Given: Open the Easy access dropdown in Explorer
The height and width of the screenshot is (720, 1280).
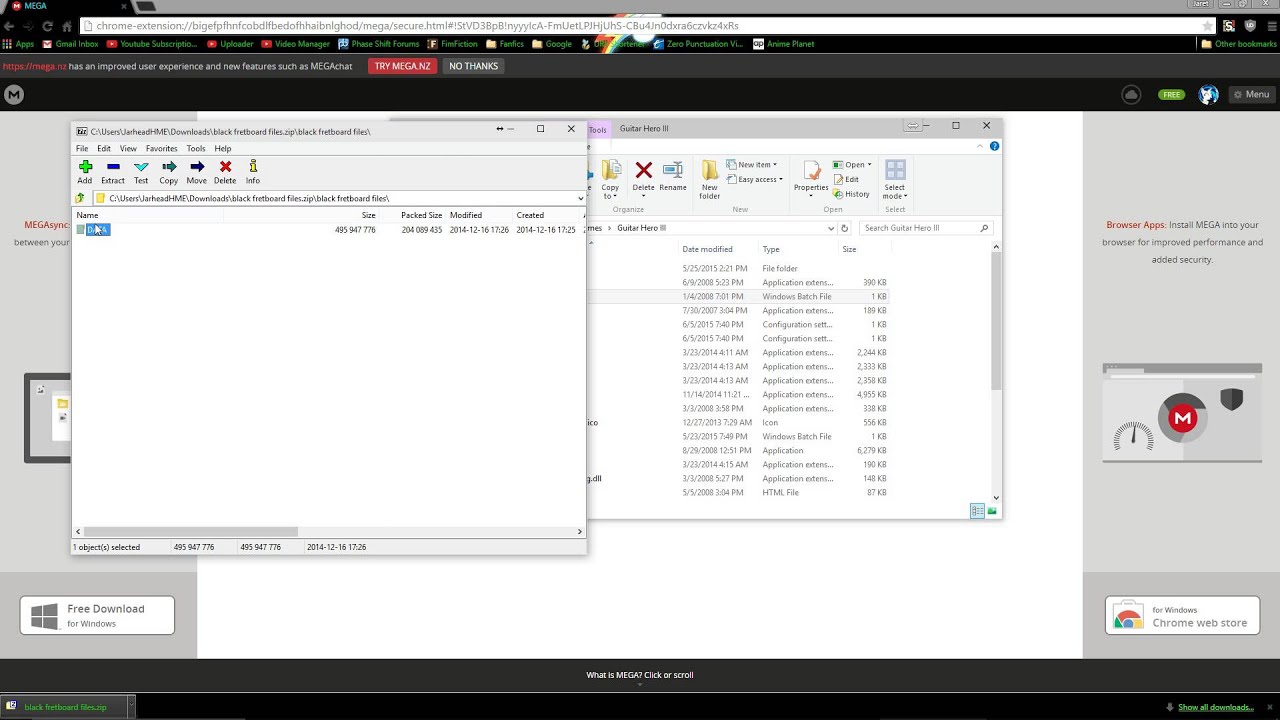Looking at the screenshot, I should [756, 180].
